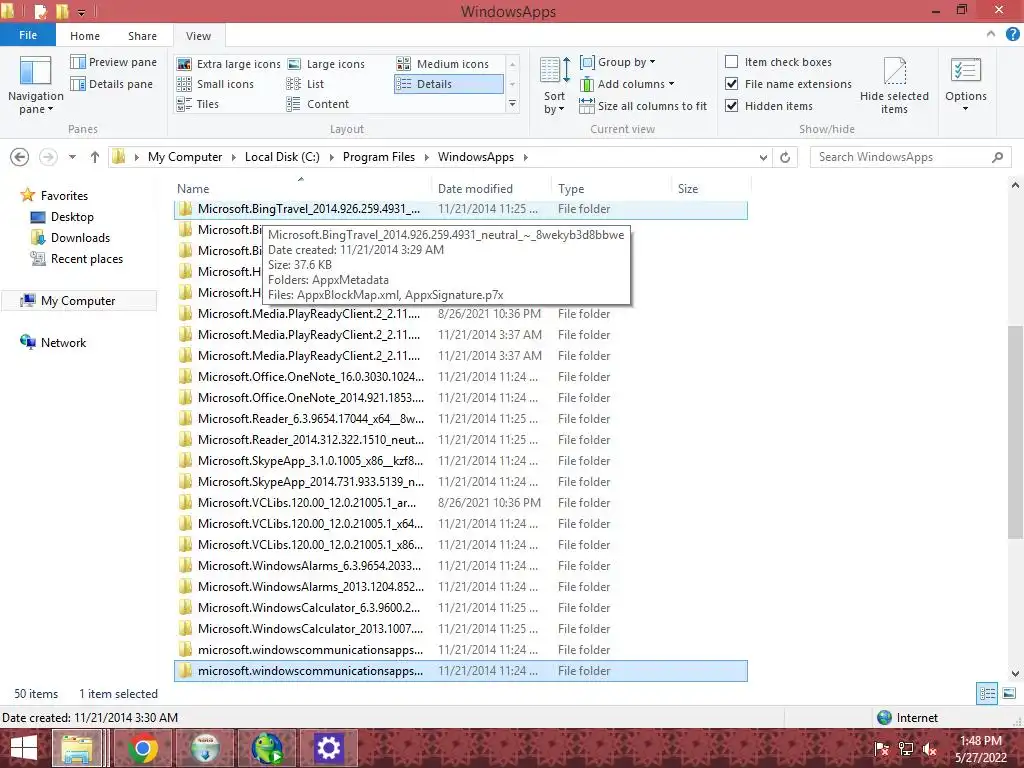Click Size all columns to fit
Viewport: 1024px width, 768px height.
643,106
